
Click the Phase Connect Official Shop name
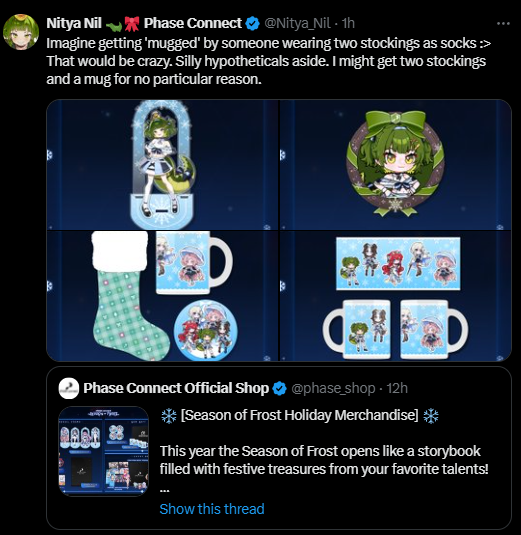176,388
